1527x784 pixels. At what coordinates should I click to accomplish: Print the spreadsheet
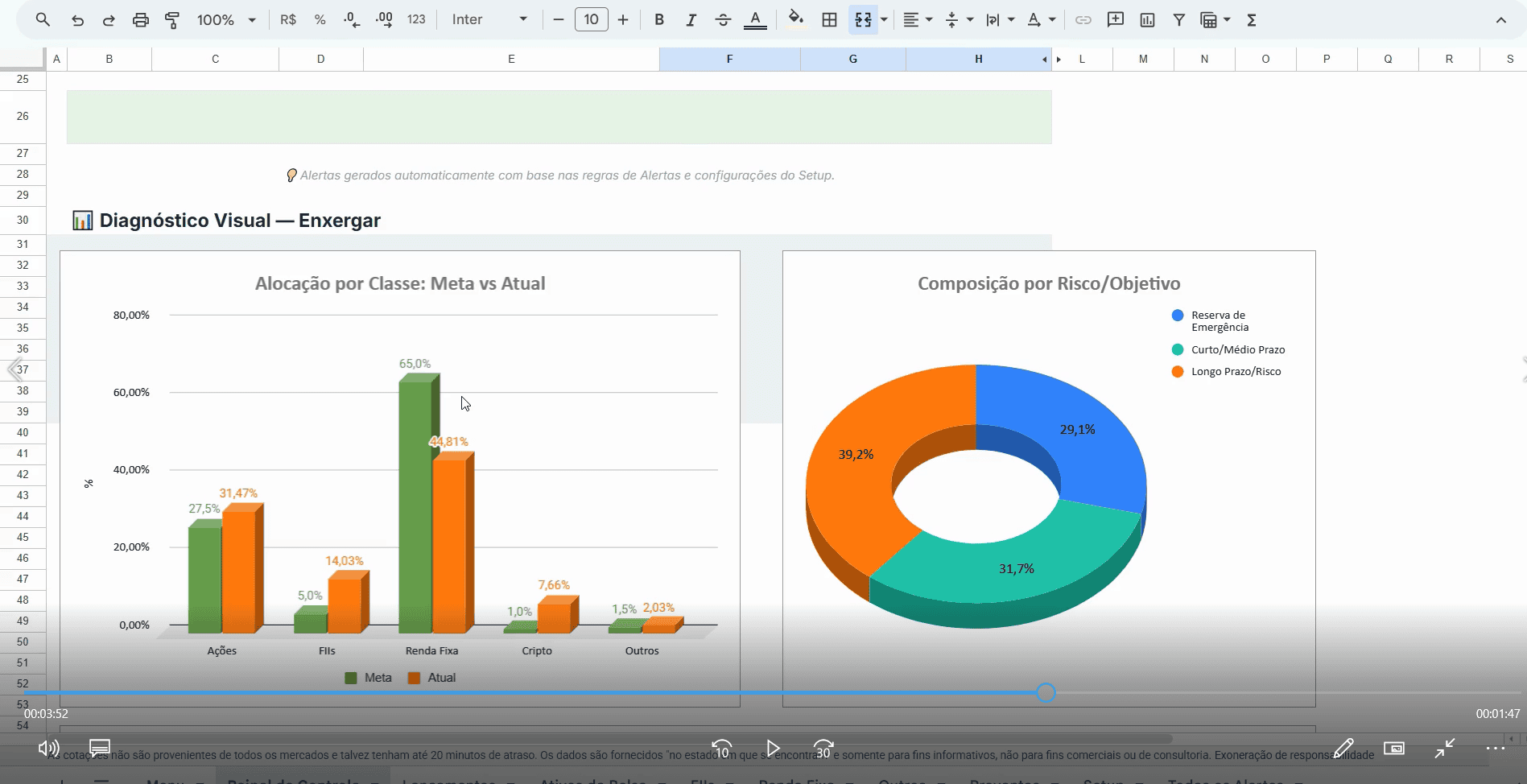click(x=141, y=20)
